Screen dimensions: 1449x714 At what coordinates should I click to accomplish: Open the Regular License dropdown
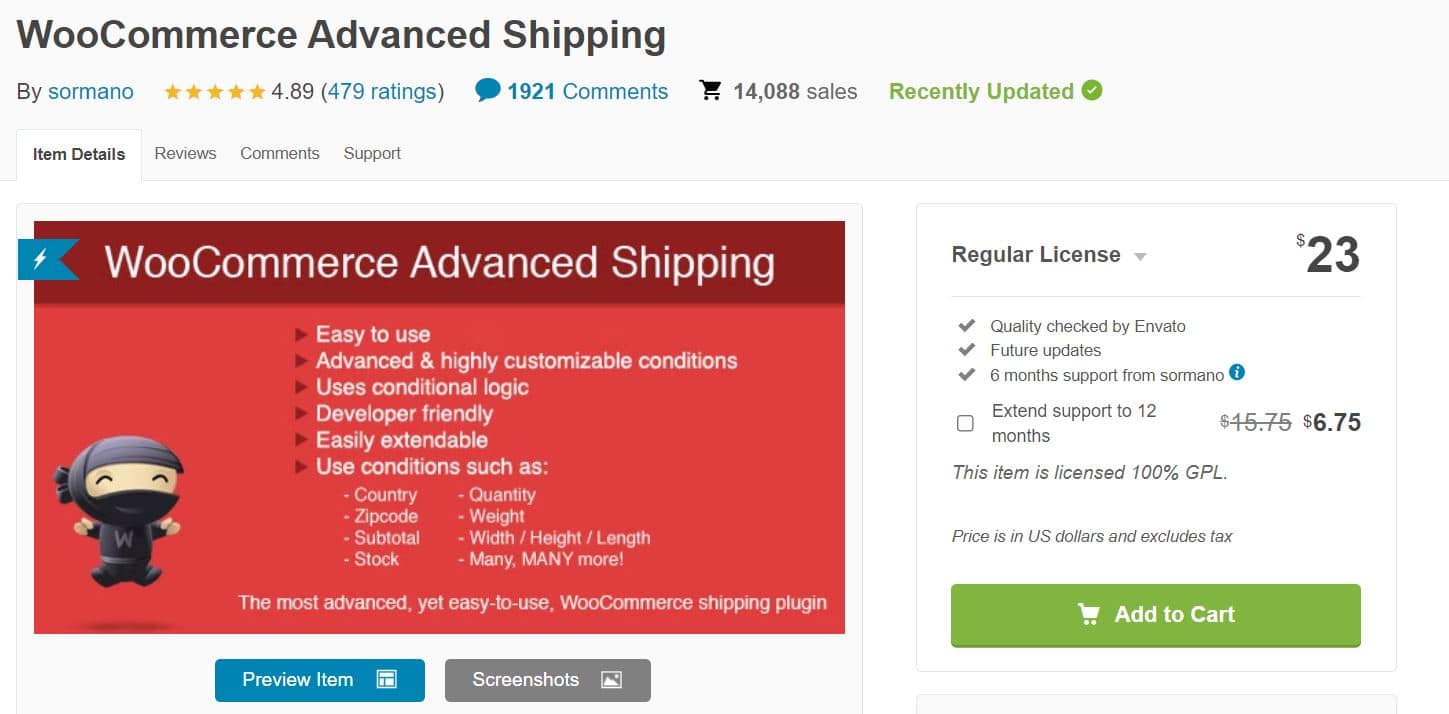pyautogui.click(x=1140, y=257)
